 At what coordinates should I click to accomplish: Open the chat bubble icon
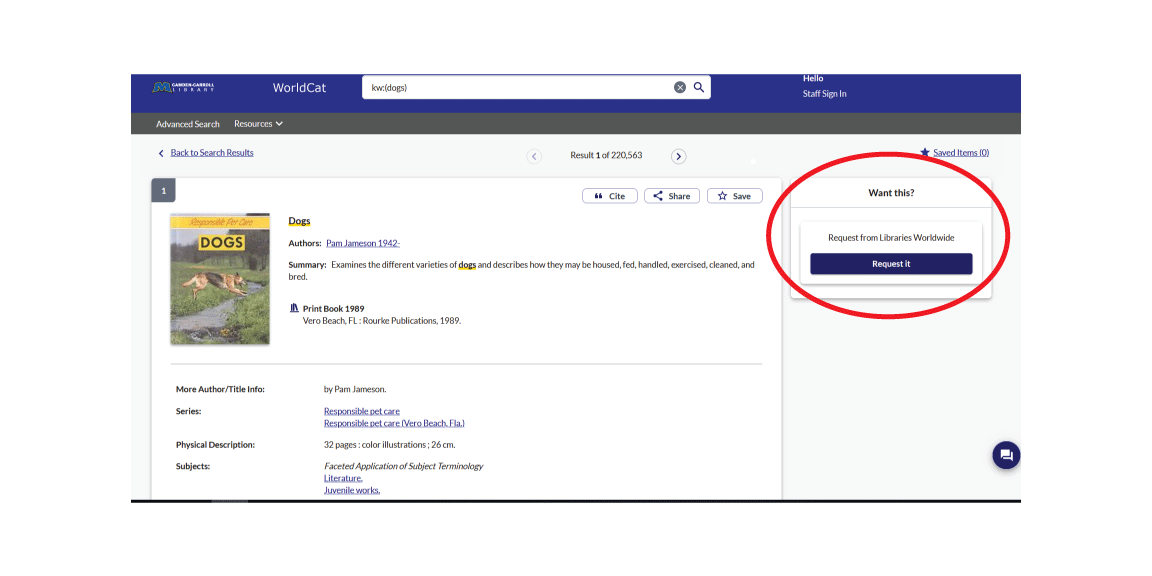(1007, 456)
